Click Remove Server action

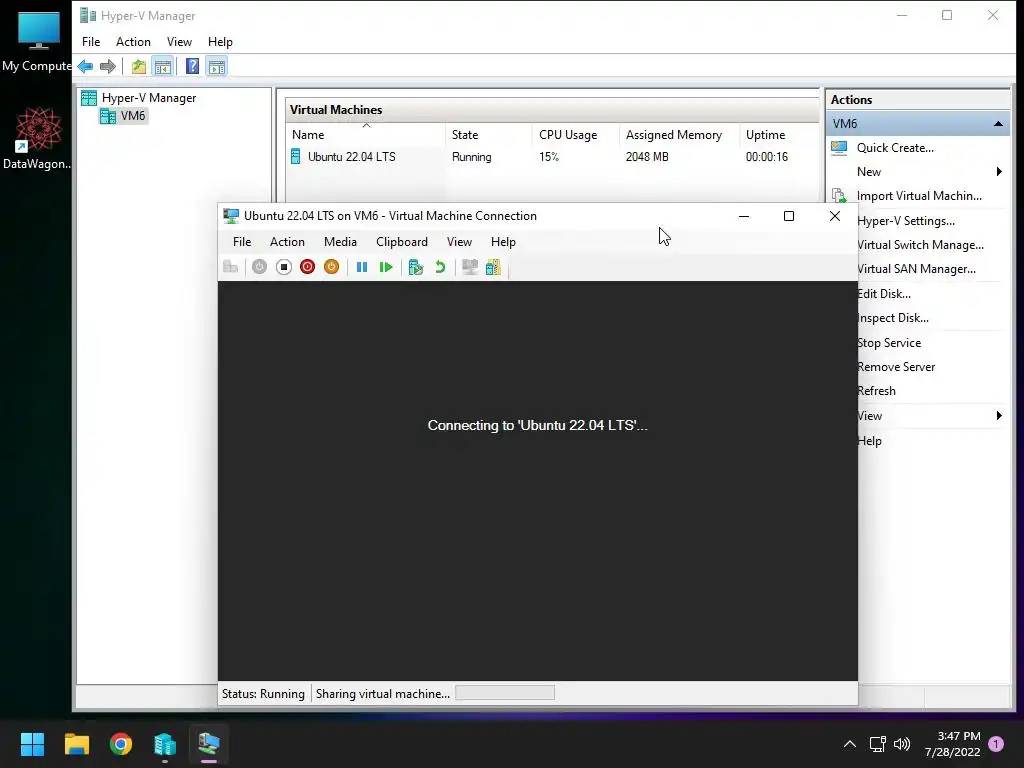pyautogui.click(x=896, y=367)
